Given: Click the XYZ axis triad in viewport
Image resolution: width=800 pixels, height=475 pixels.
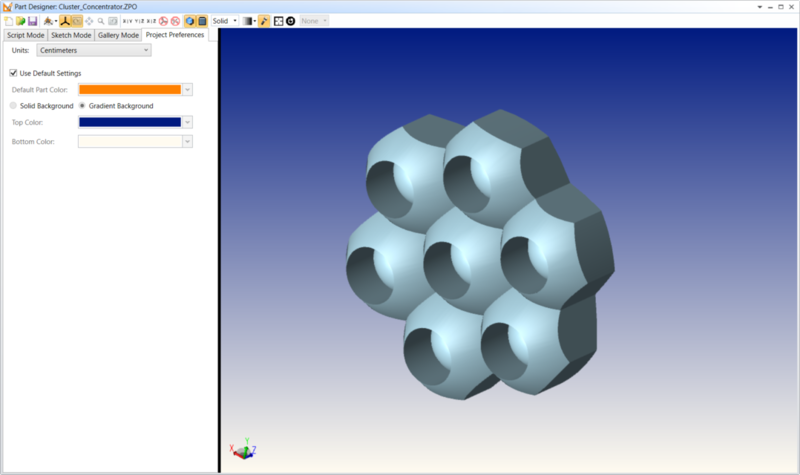Looking at the screenshot, I should [243, 449].
